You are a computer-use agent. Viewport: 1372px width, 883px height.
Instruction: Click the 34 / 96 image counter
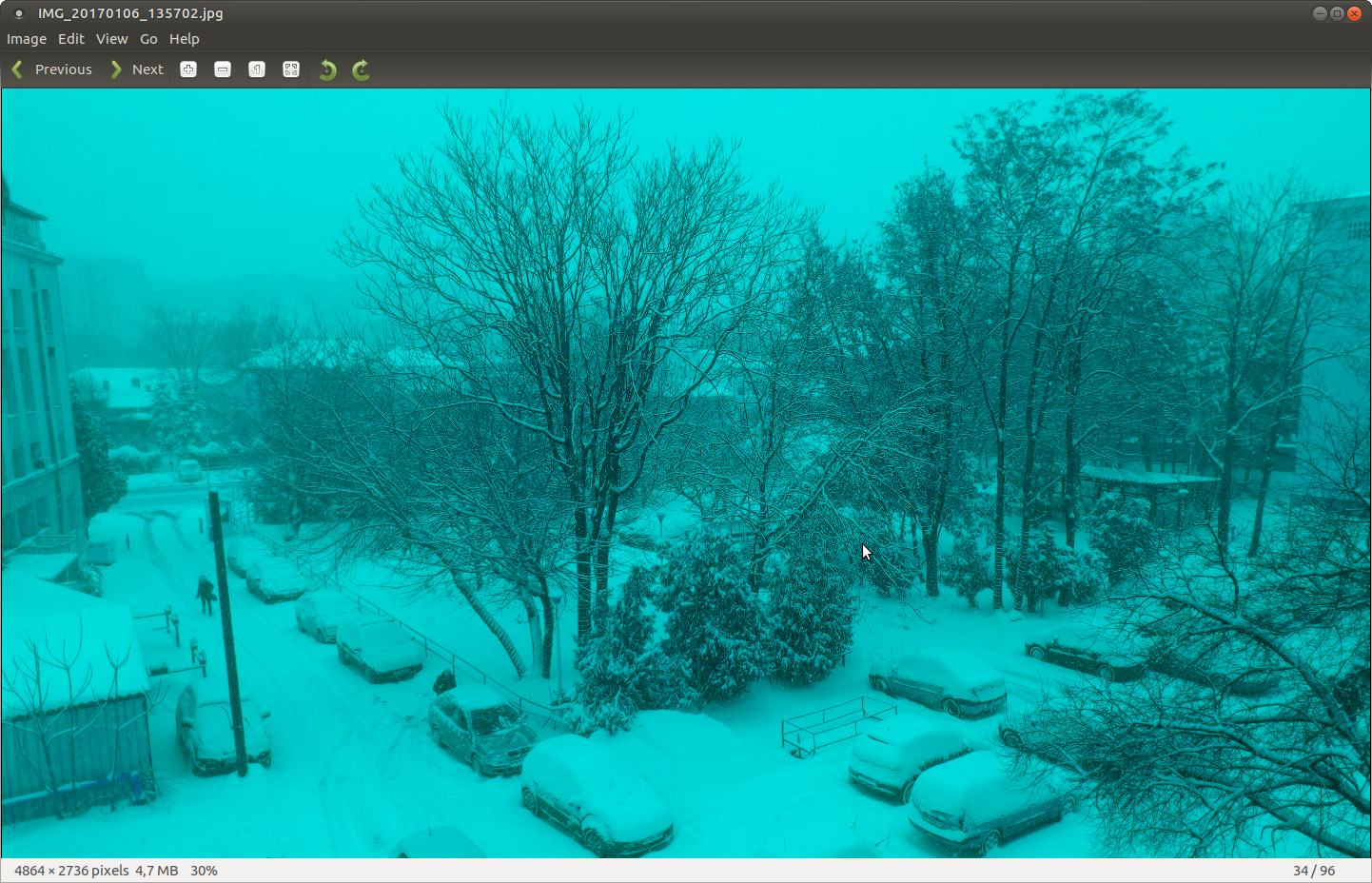[x=1314, y=871]
